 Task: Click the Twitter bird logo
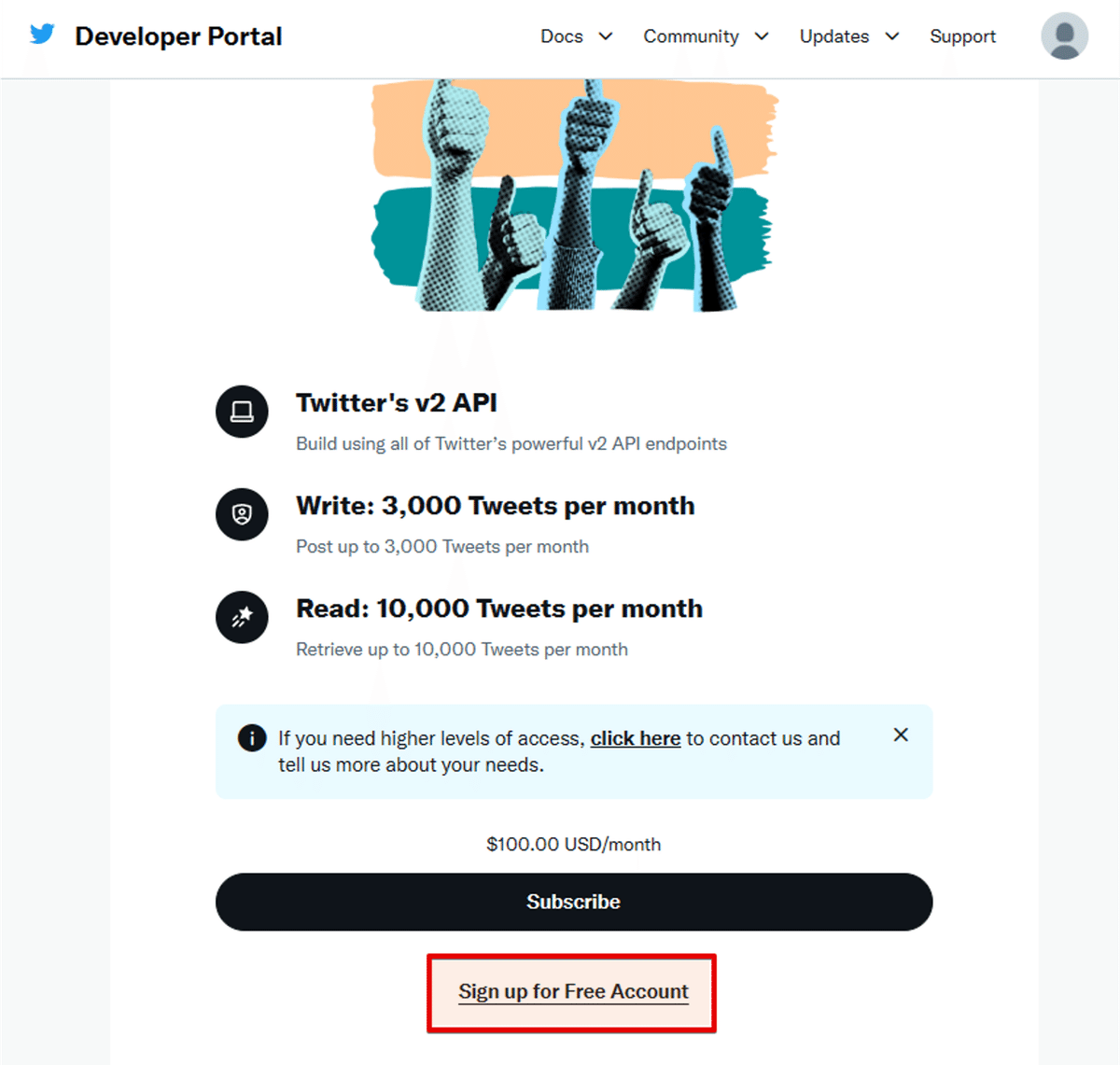tap(42, 35)
